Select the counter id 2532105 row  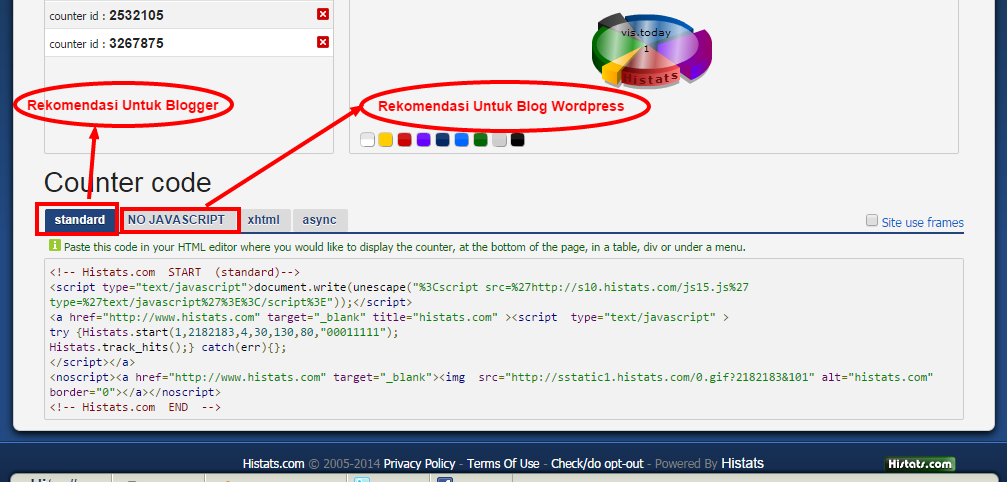pyautogui.click(x=189, y=15)
